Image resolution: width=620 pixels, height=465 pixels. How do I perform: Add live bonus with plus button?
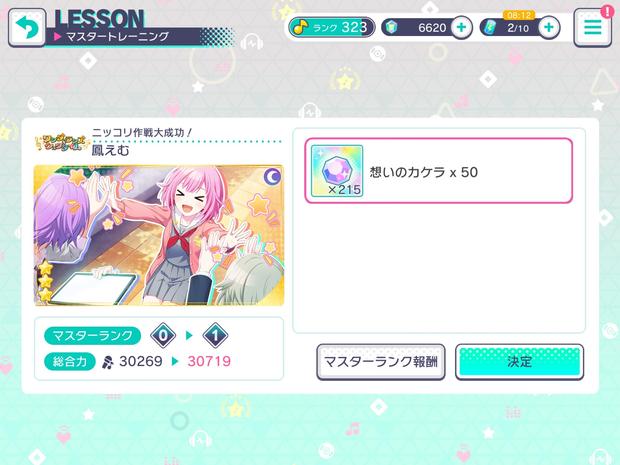pos(549,27)
